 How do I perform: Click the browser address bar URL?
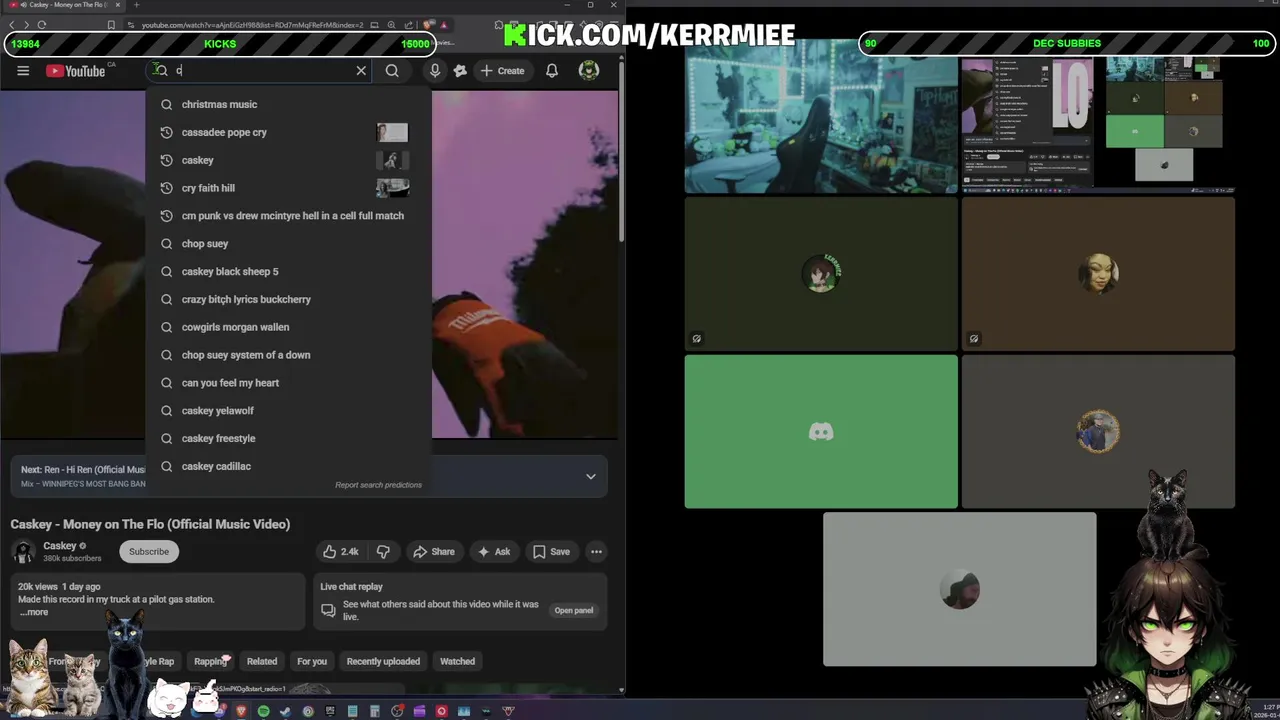252,24
